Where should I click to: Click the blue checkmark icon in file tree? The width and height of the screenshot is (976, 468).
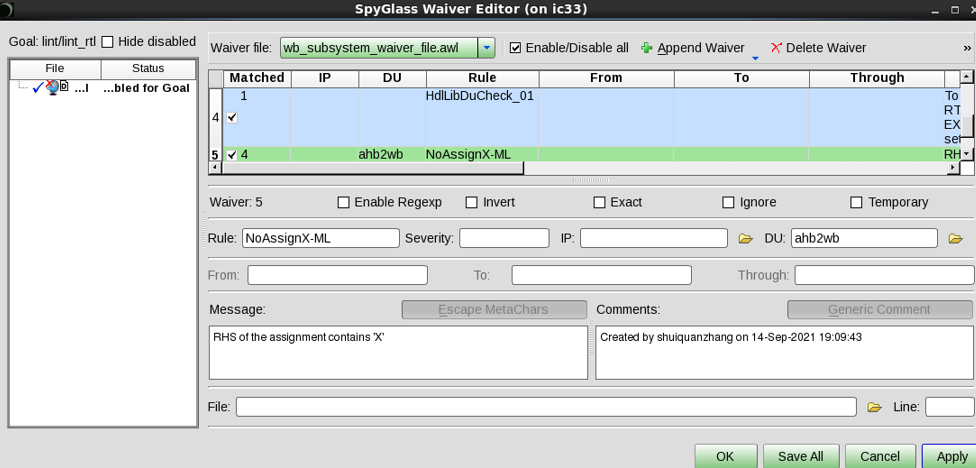tap(37, 88)
